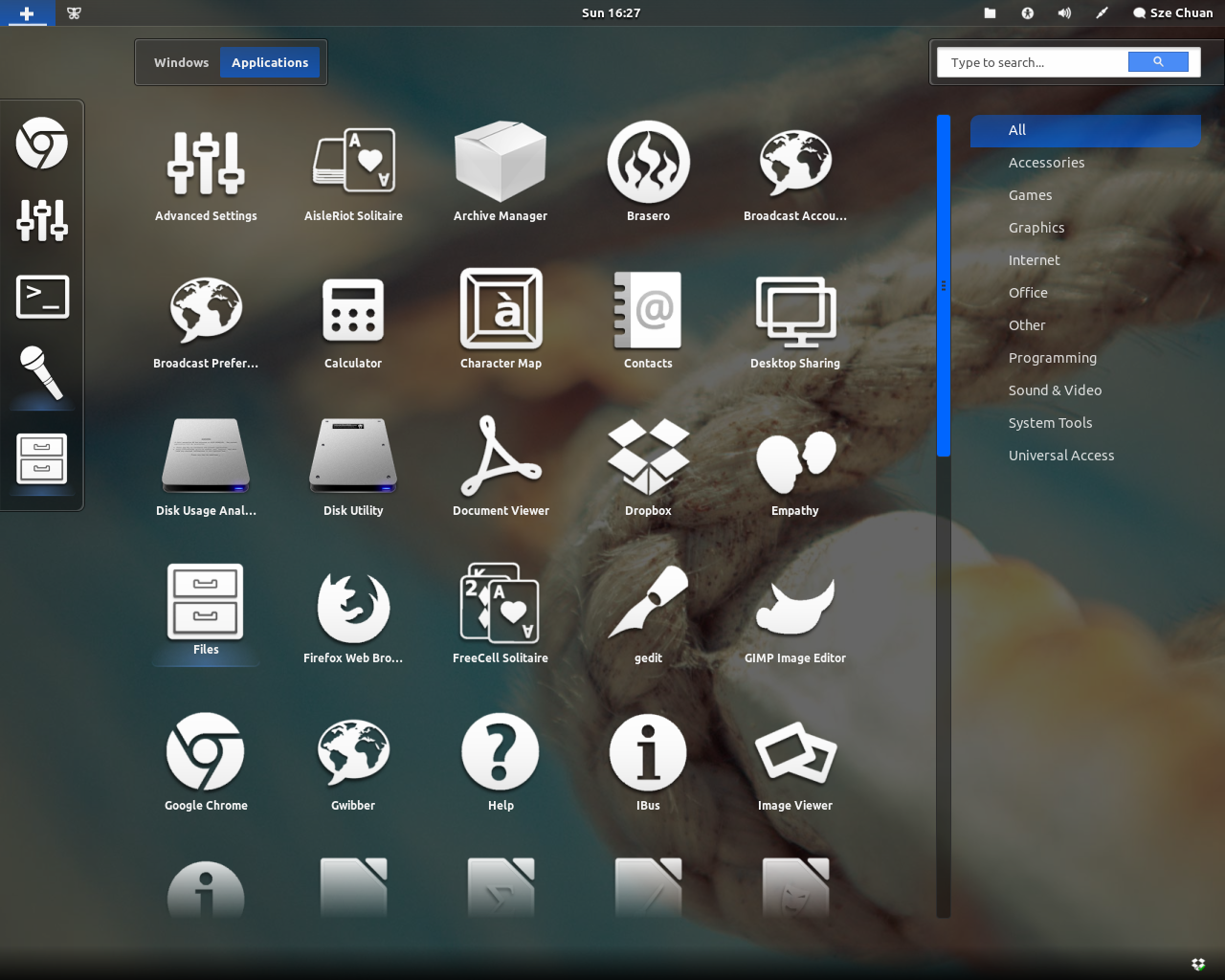1225x980 pixels.
Task: Open Advanced Settings app in the grid
Action: pos(206,173)
